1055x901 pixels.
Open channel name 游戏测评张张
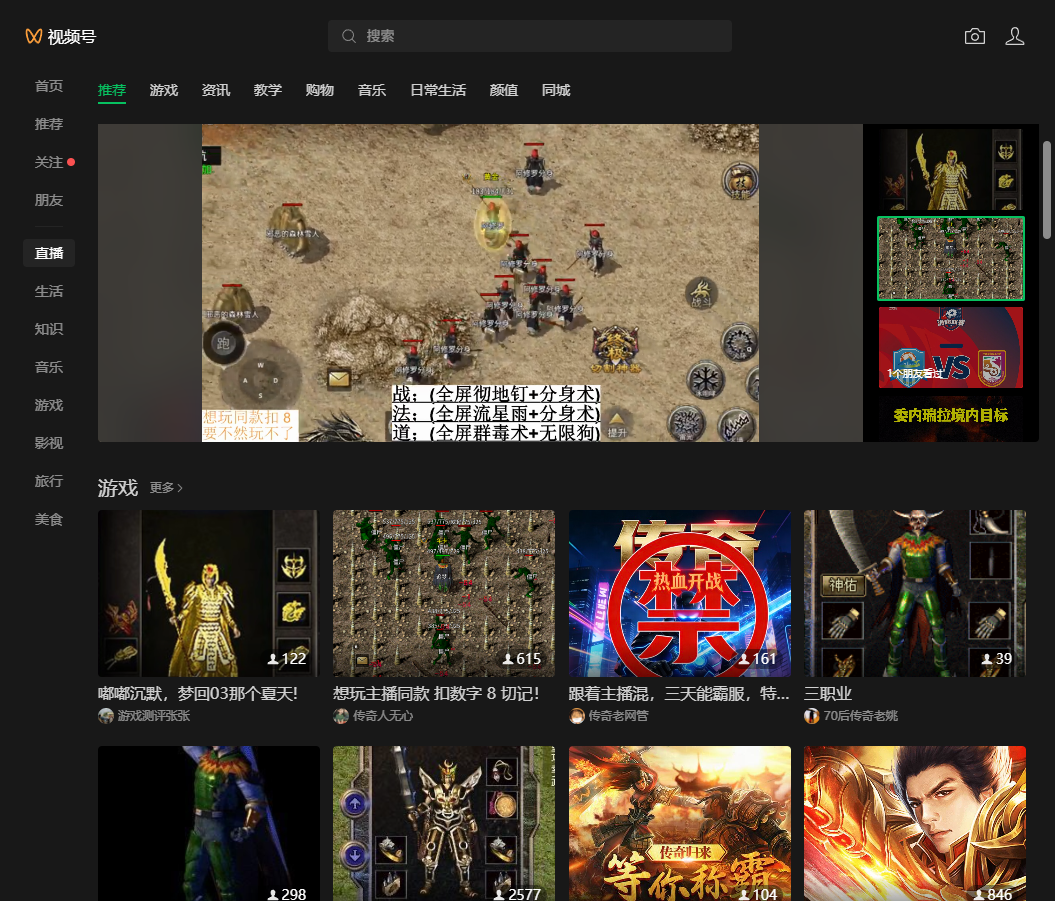coord(154,716)
